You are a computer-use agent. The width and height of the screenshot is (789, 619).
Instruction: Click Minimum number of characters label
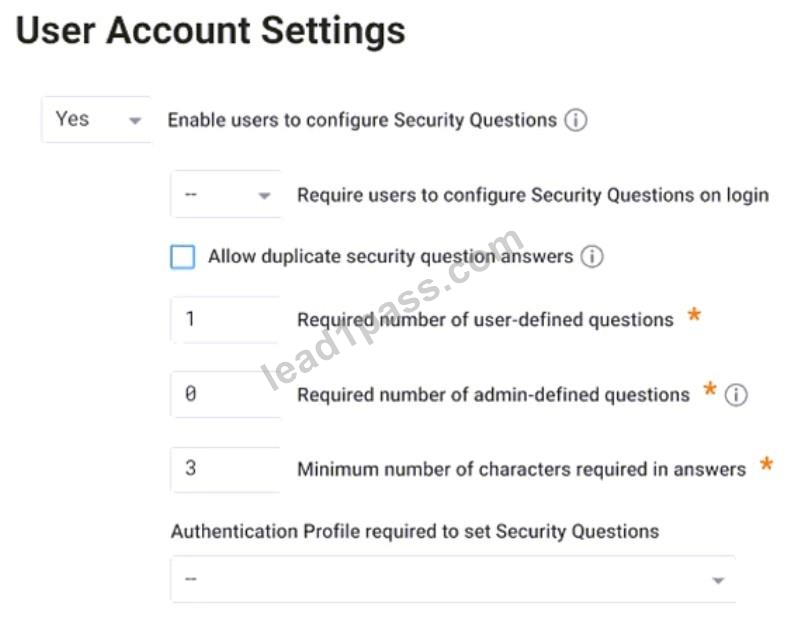click(x=522, y=470)
